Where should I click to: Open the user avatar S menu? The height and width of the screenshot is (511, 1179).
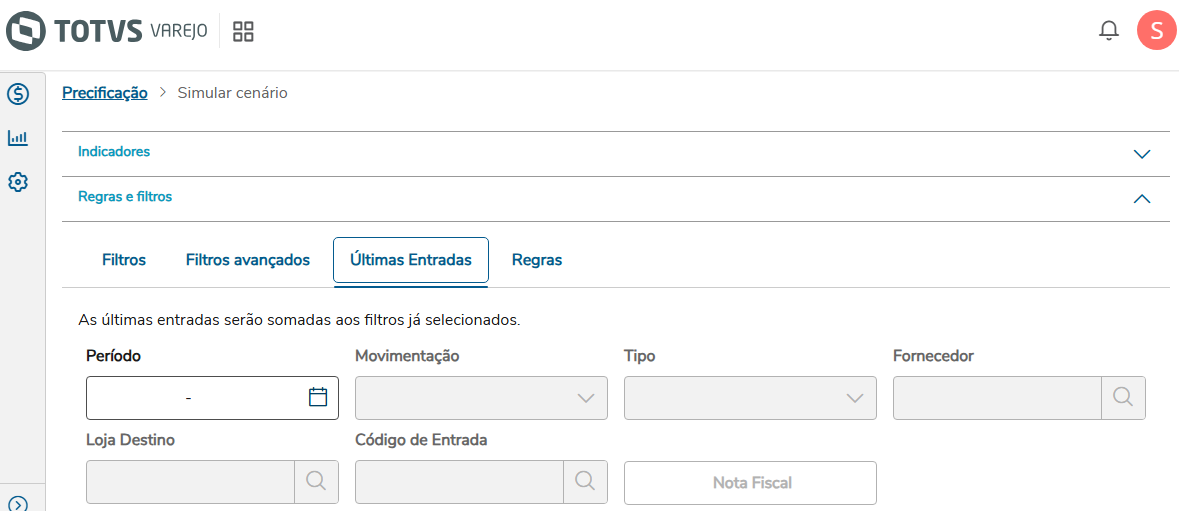click(x=1156, y=31)
